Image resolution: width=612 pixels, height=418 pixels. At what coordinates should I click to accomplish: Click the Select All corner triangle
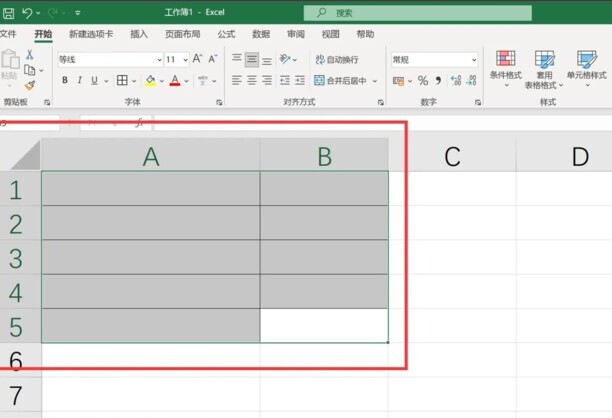[x=25, y=156]
